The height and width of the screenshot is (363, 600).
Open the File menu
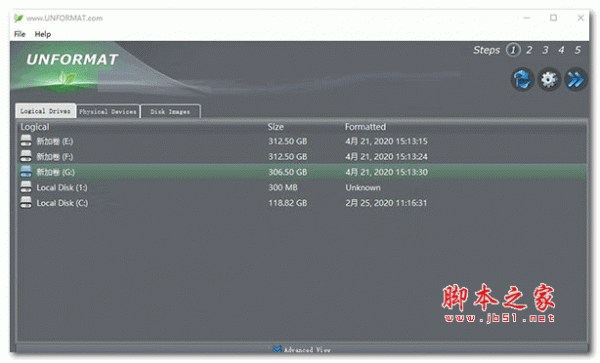[20, 34]
